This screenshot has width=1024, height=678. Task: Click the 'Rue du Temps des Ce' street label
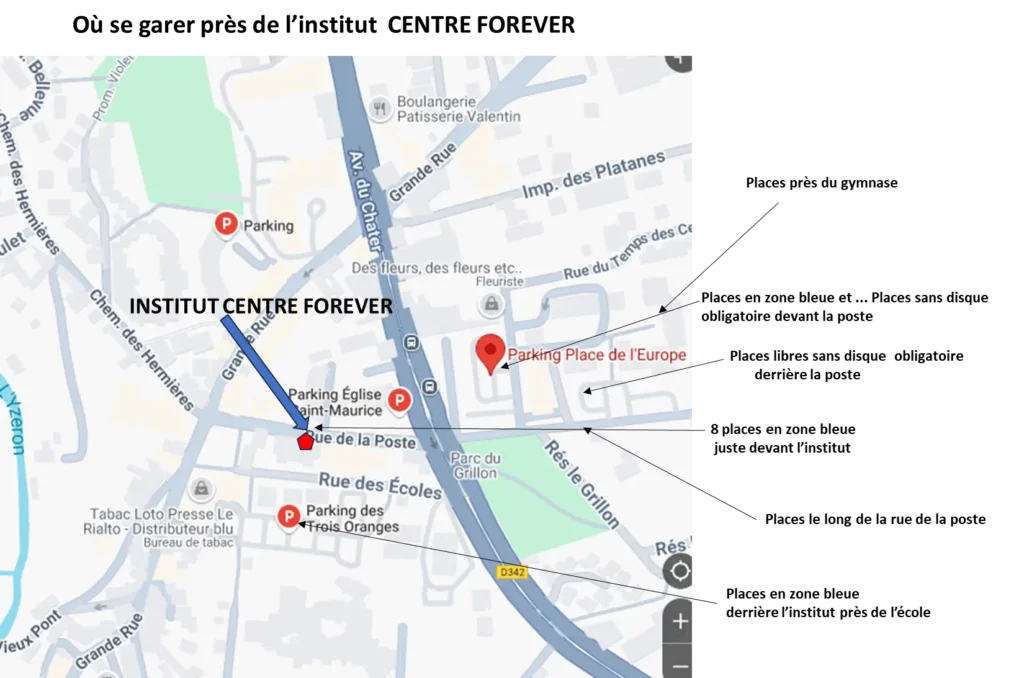pos(627,252)
